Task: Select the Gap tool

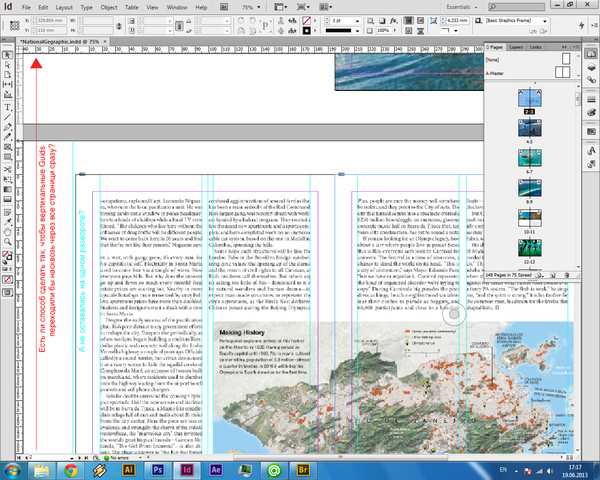Action: pos(7,84)
